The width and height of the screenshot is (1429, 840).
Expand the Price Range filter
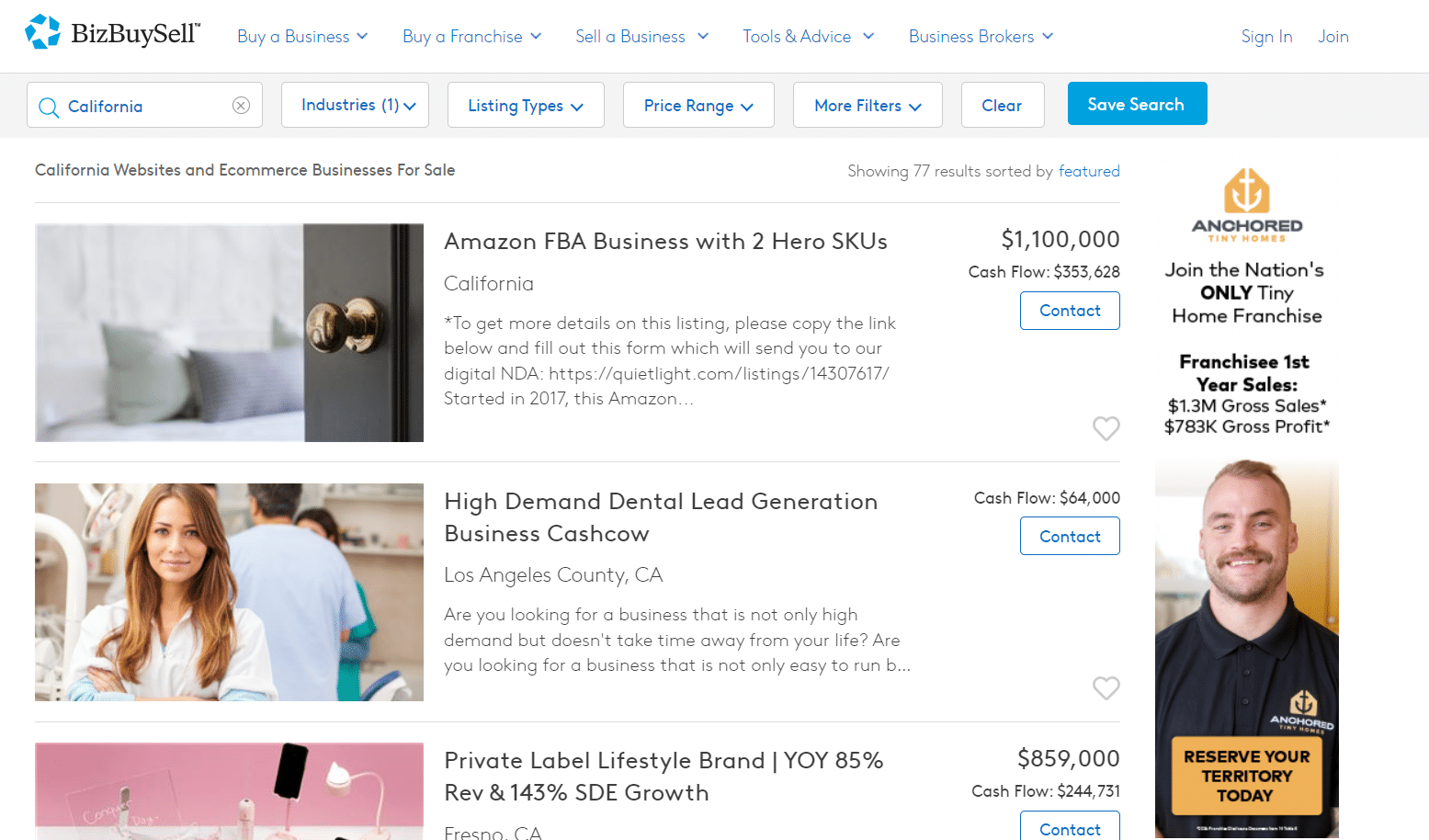698,105
